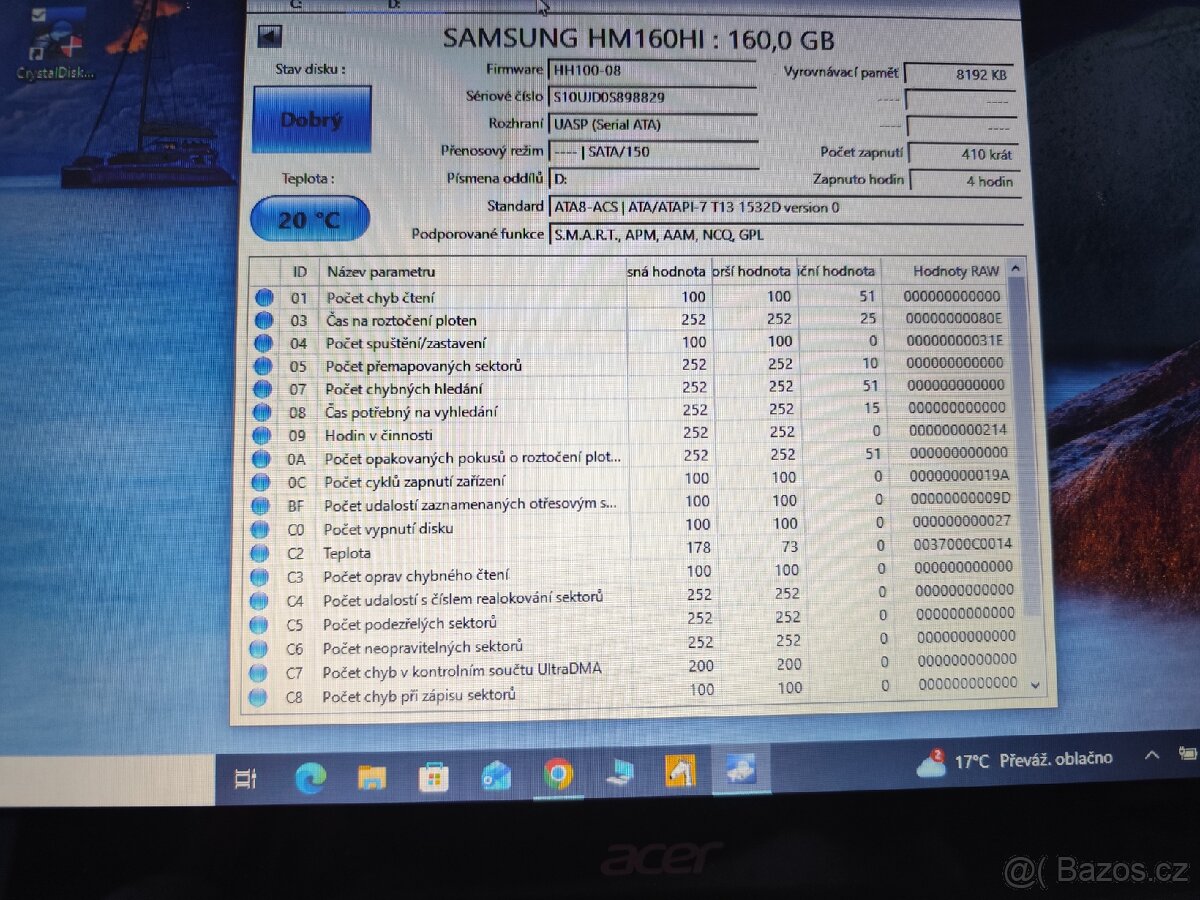The height and width of the screenshot is (900, 1200).
Task: Click the SMART list scrollbar thumb
Action: 1022,445
